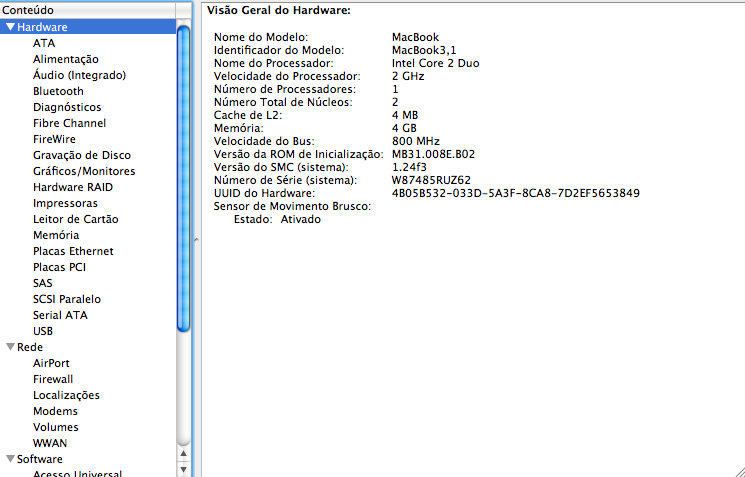Image resolution: width=745 pixels, height=477 pixels.
Task: Click the MacBook3,1 model identifier
Action: (x=424, y=50)
